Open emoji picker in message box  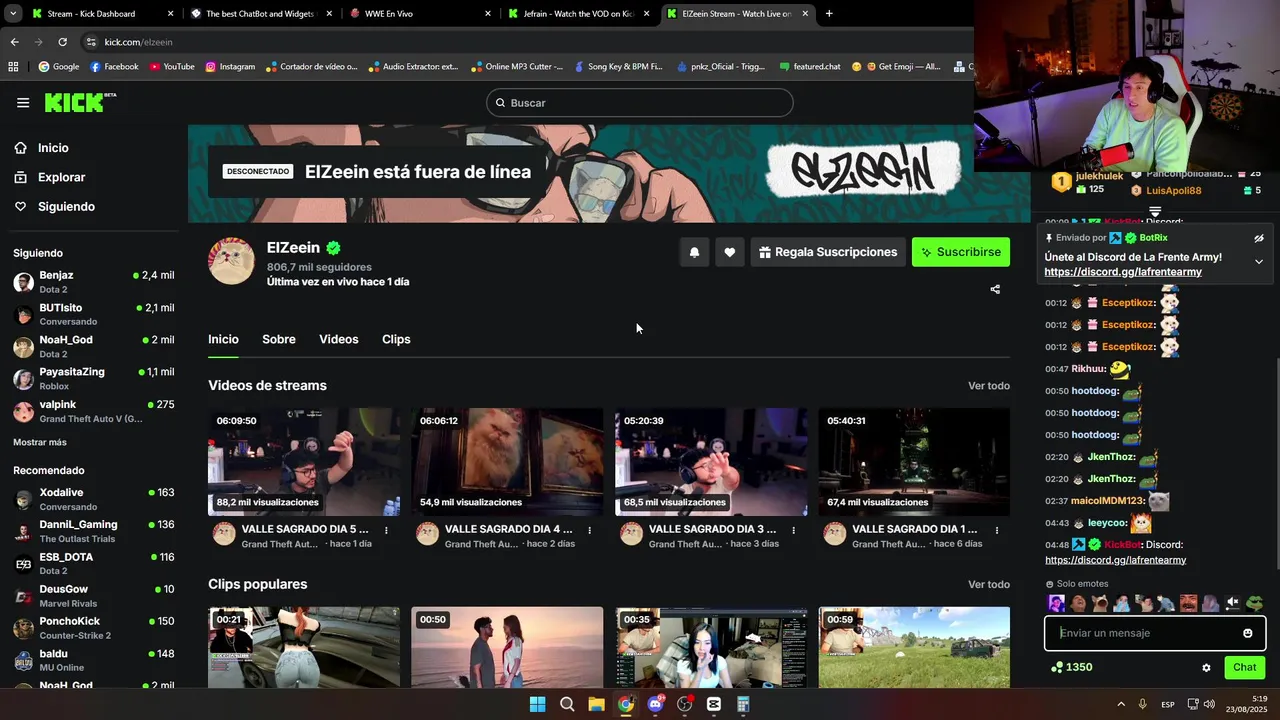coord(1248,633)
